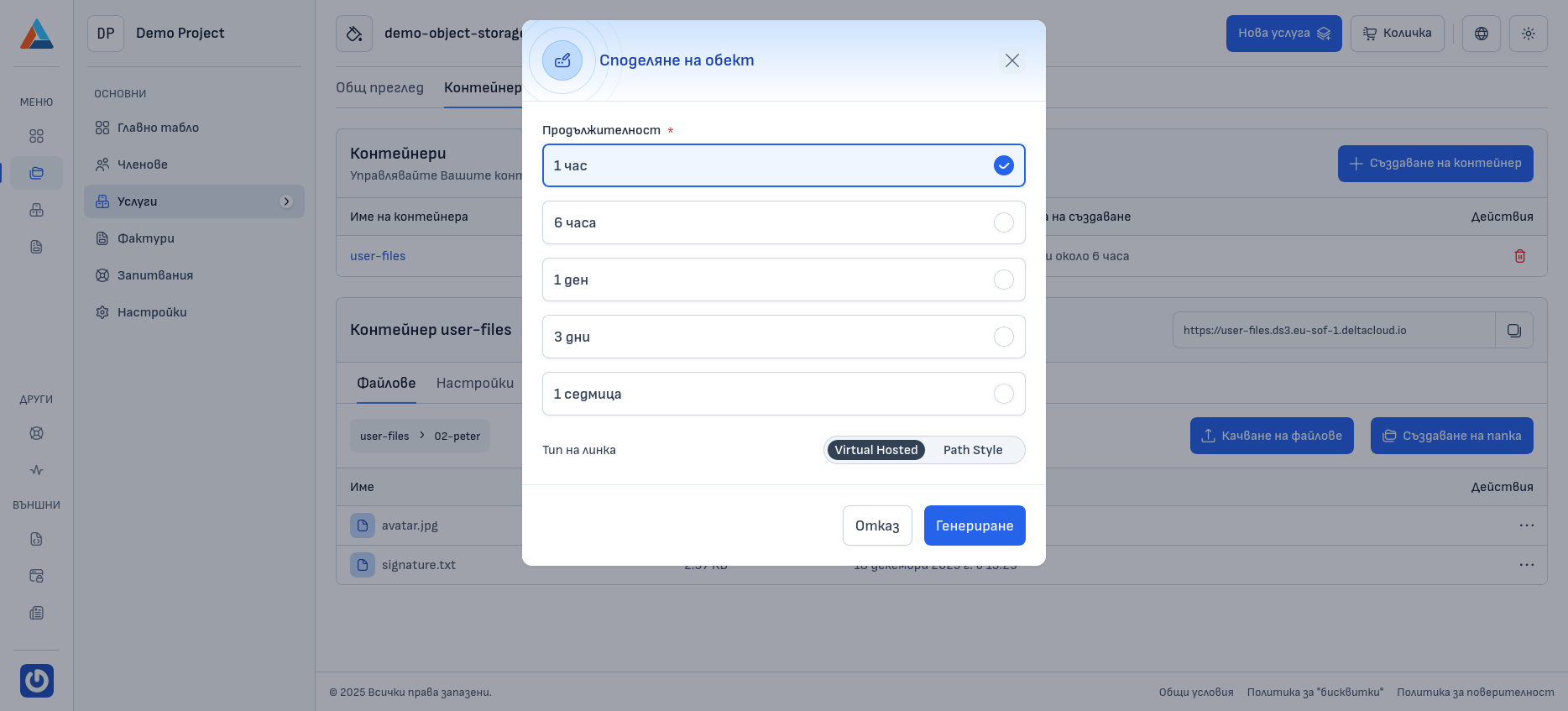Open the language selector globe icon
The width and height of the screenshot is (1568, 711).
coord(1481,34)
